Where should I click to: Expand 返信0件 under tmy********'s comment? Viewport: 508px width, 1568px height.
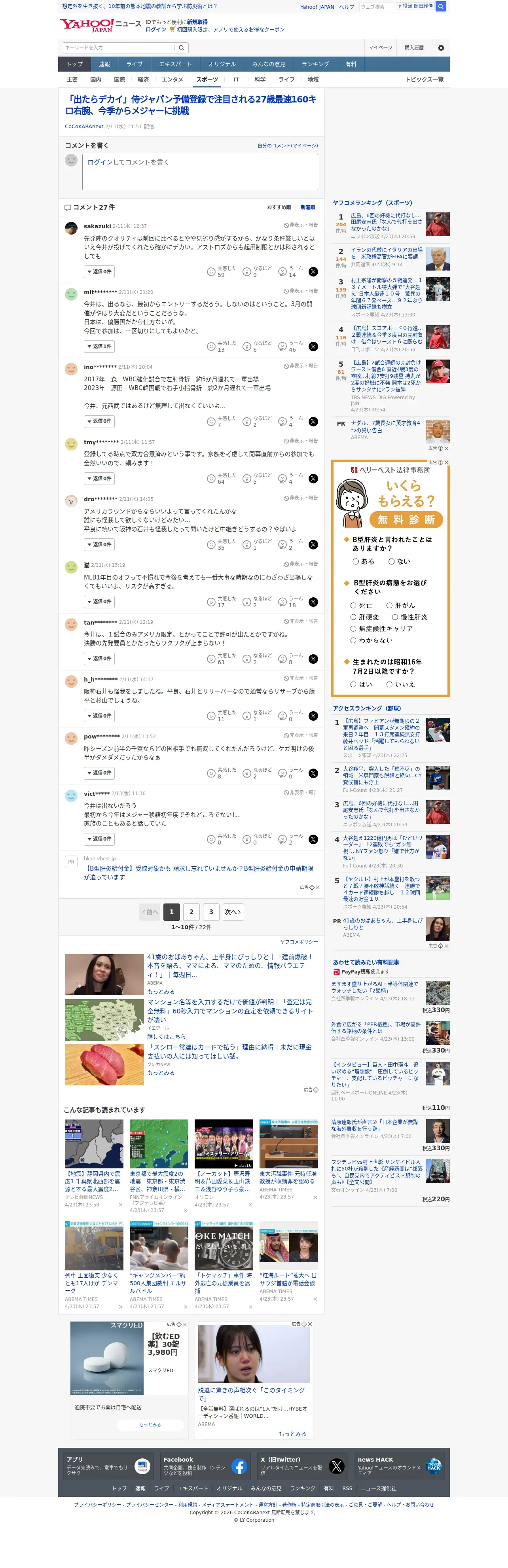click(x=99, y=479)
